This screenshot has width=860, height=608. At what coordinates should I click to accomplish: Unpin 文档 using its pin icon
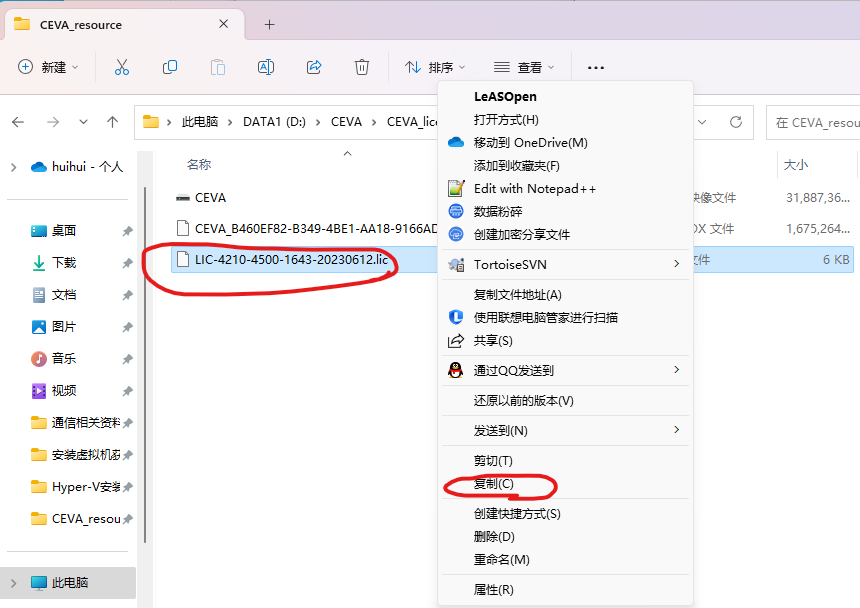[x=127, y=296]
